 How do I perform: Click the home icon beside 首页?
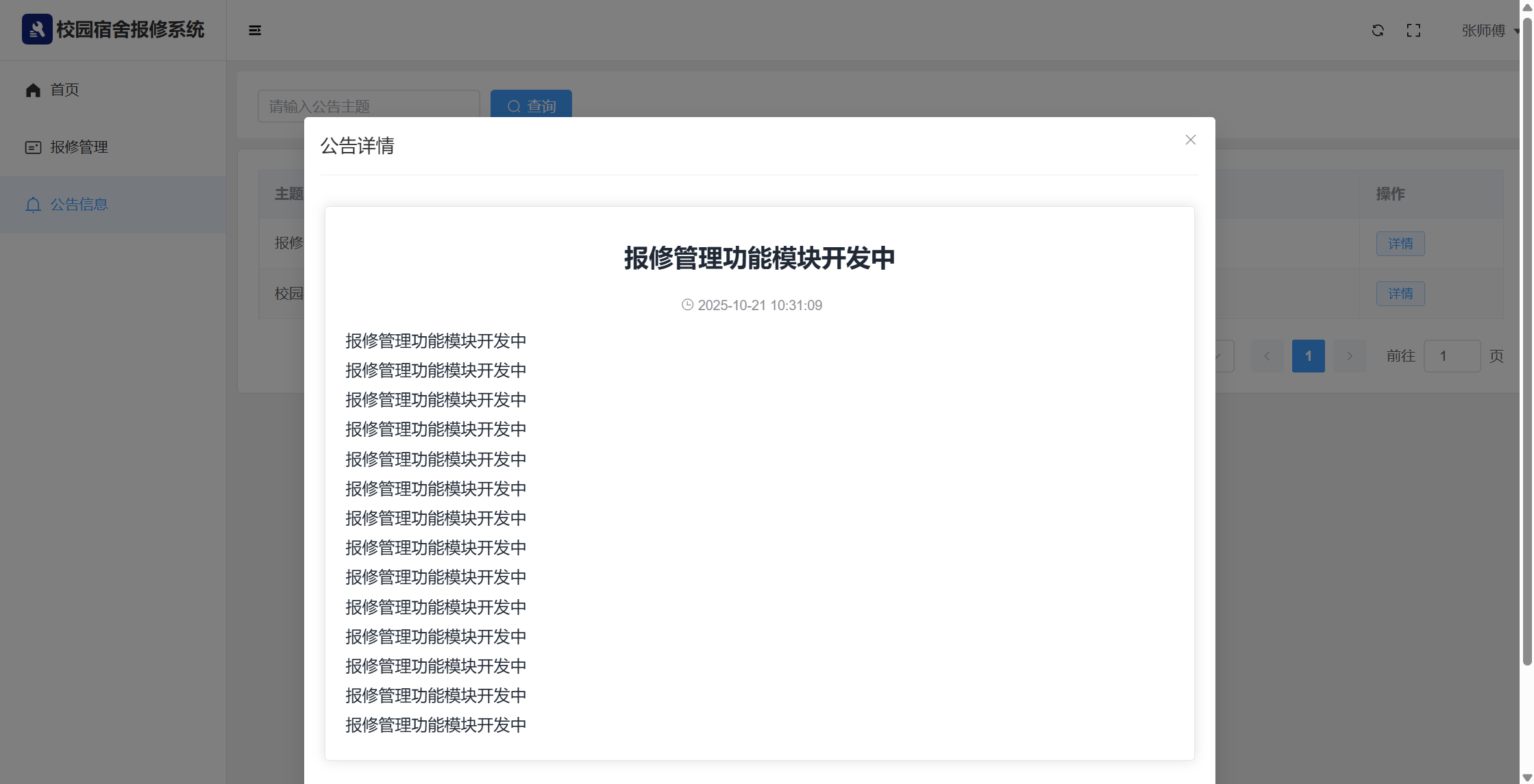click(x=33, y=90)
